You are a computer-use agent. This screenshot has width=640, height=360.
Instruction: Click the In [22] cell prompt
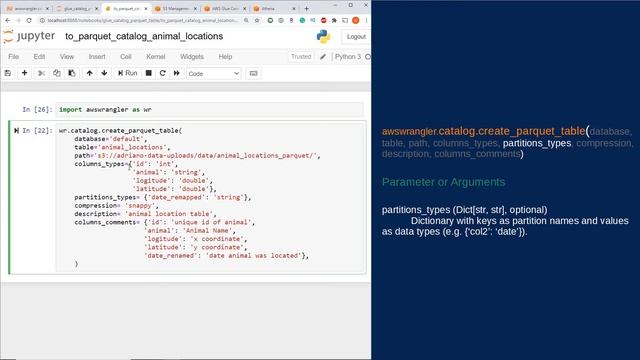[x=37, y=130]
